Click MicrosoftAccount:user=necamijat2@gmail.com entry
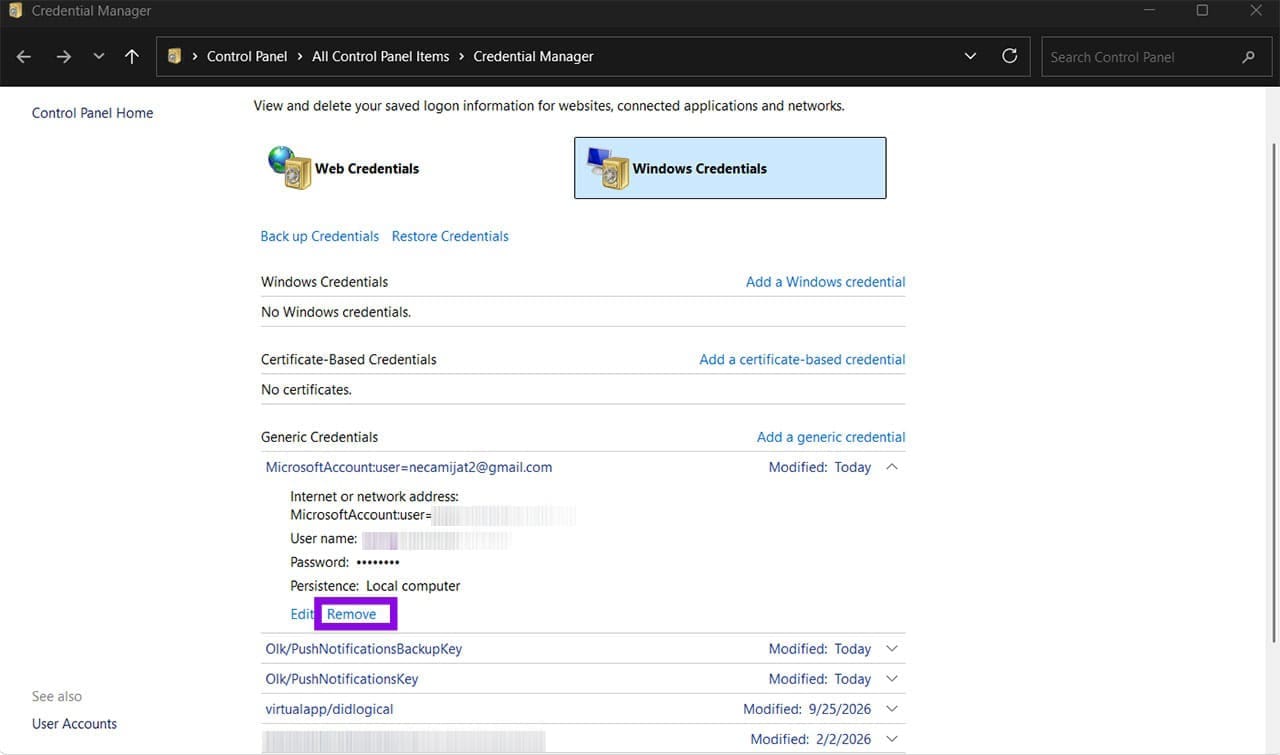Screen dimensions: 1280x755 pos(409,467)
